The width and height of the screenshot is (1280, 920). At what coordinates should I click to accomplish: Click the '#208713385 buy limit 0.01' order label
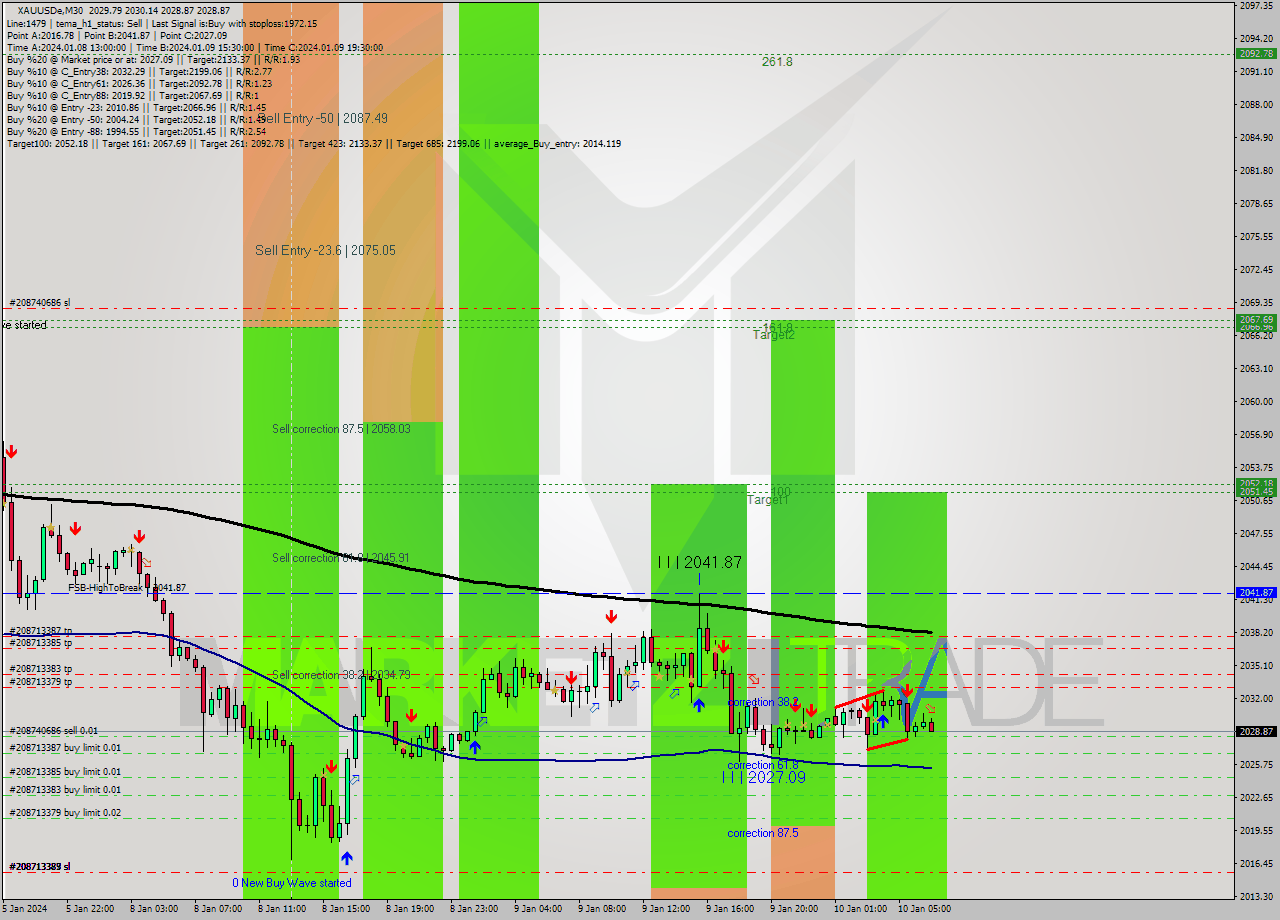[x=65, y=772]
